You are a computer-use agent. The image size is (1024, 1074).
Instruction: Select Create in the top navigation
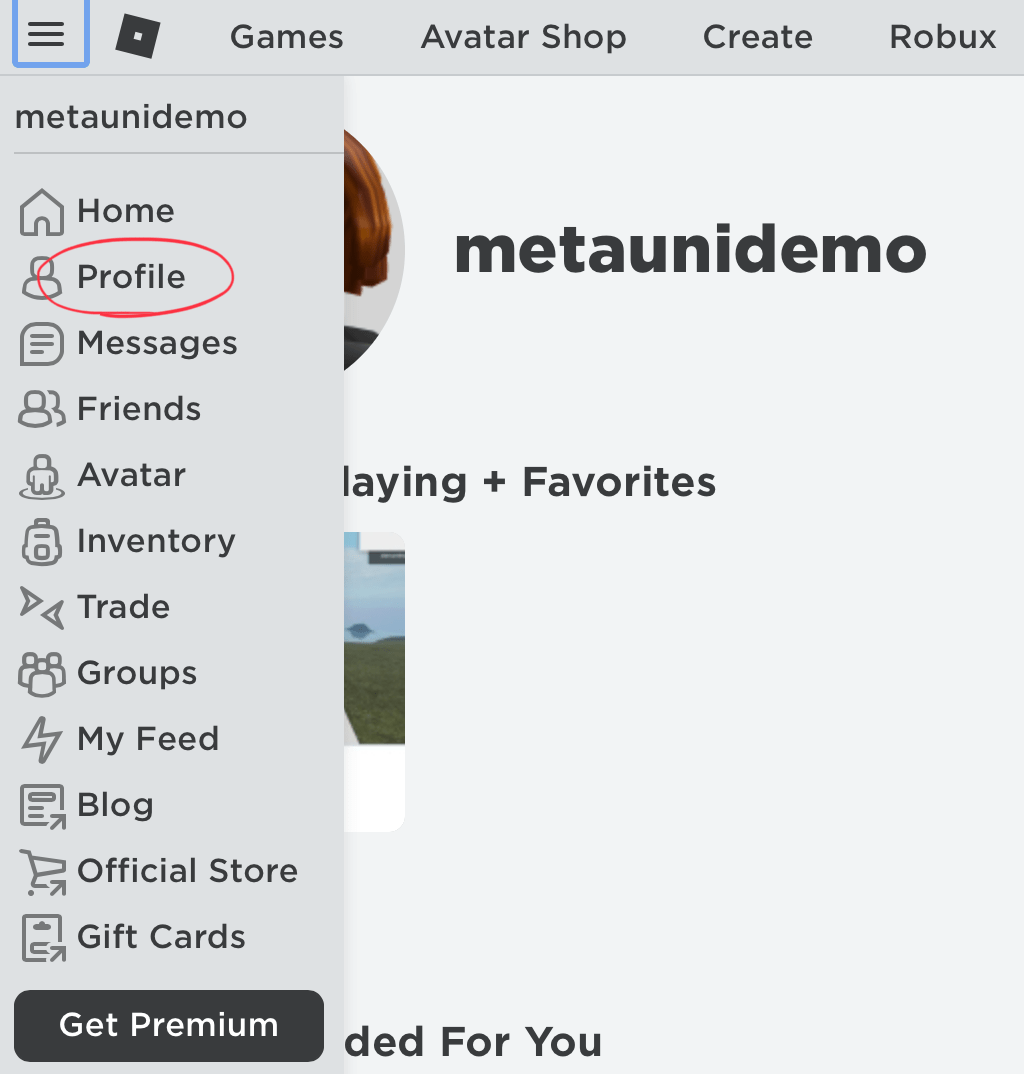[x=757, y=36]
